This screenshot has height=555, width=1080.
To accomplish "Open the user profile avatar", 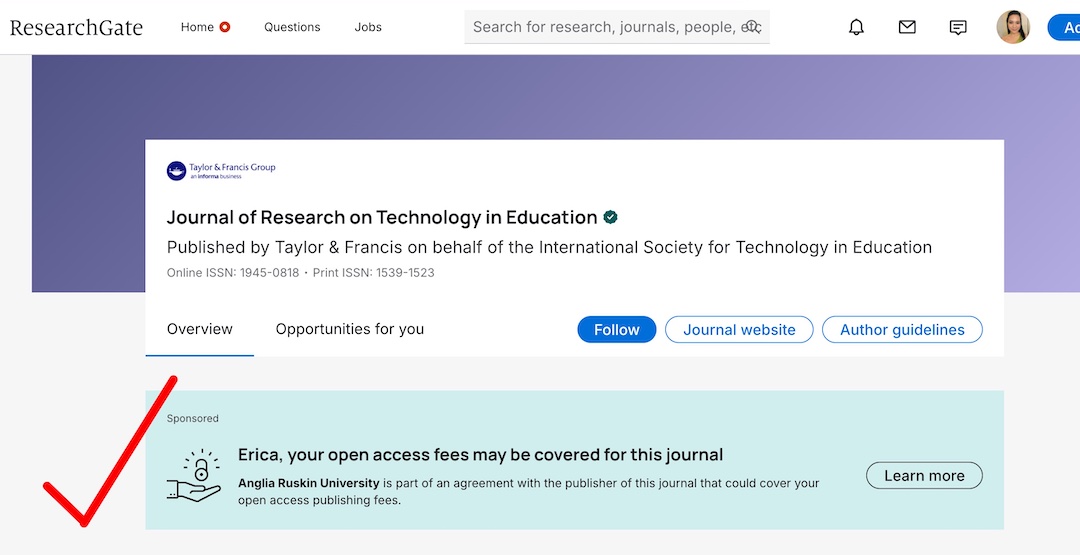I will 1013,28.
